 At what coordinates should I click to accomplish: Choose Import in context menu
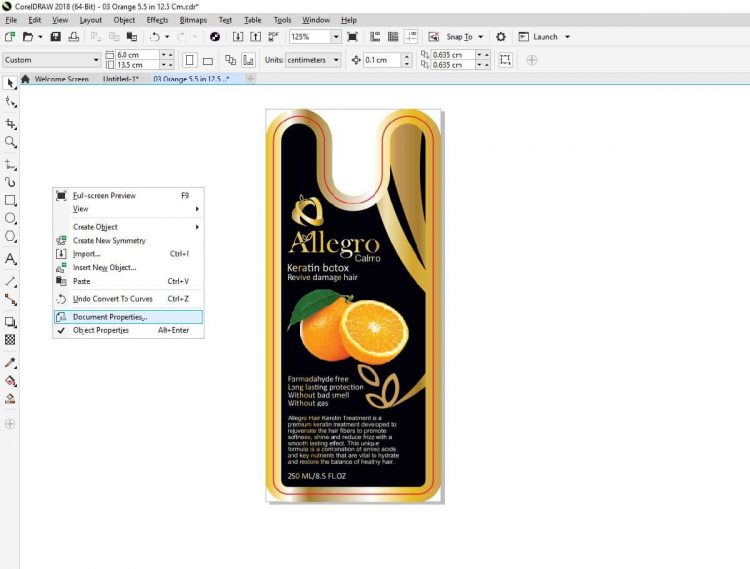(x=128, y=254)
